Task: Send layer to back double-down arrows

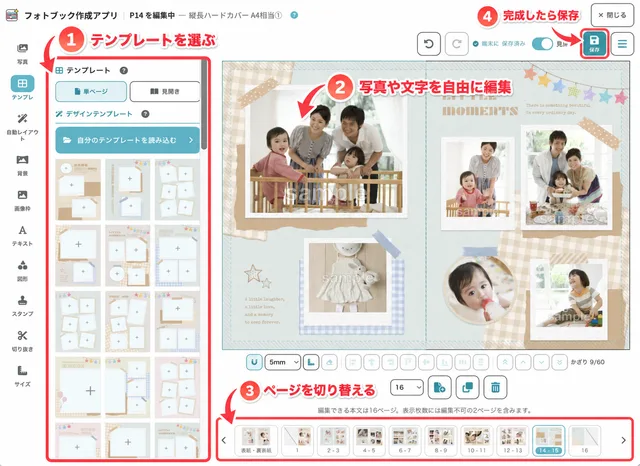Action: tap(560, 362)
